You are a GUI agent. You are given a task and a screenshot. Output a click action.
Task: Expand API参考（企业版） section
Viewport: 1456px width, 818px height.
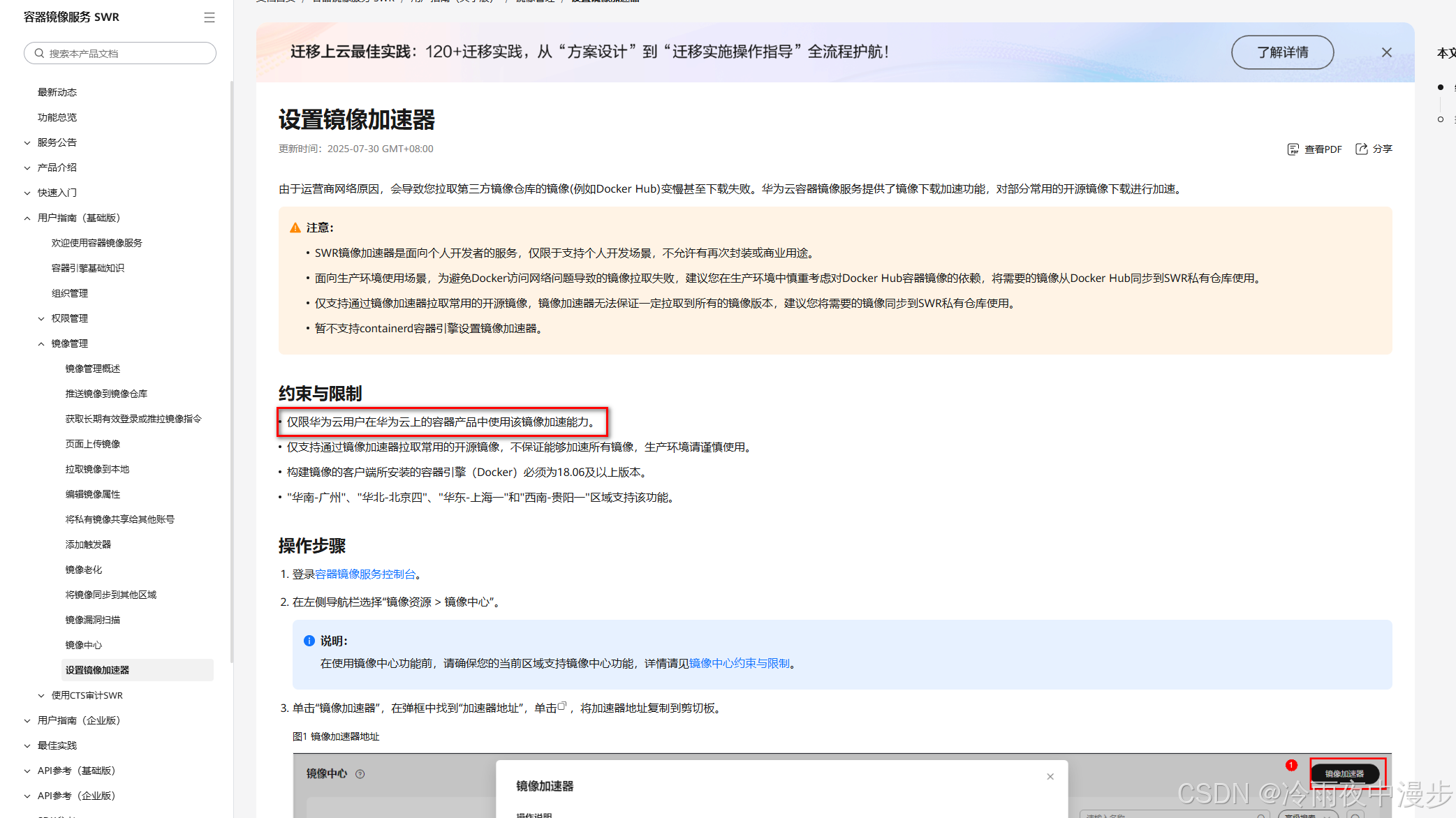(27, 796)
